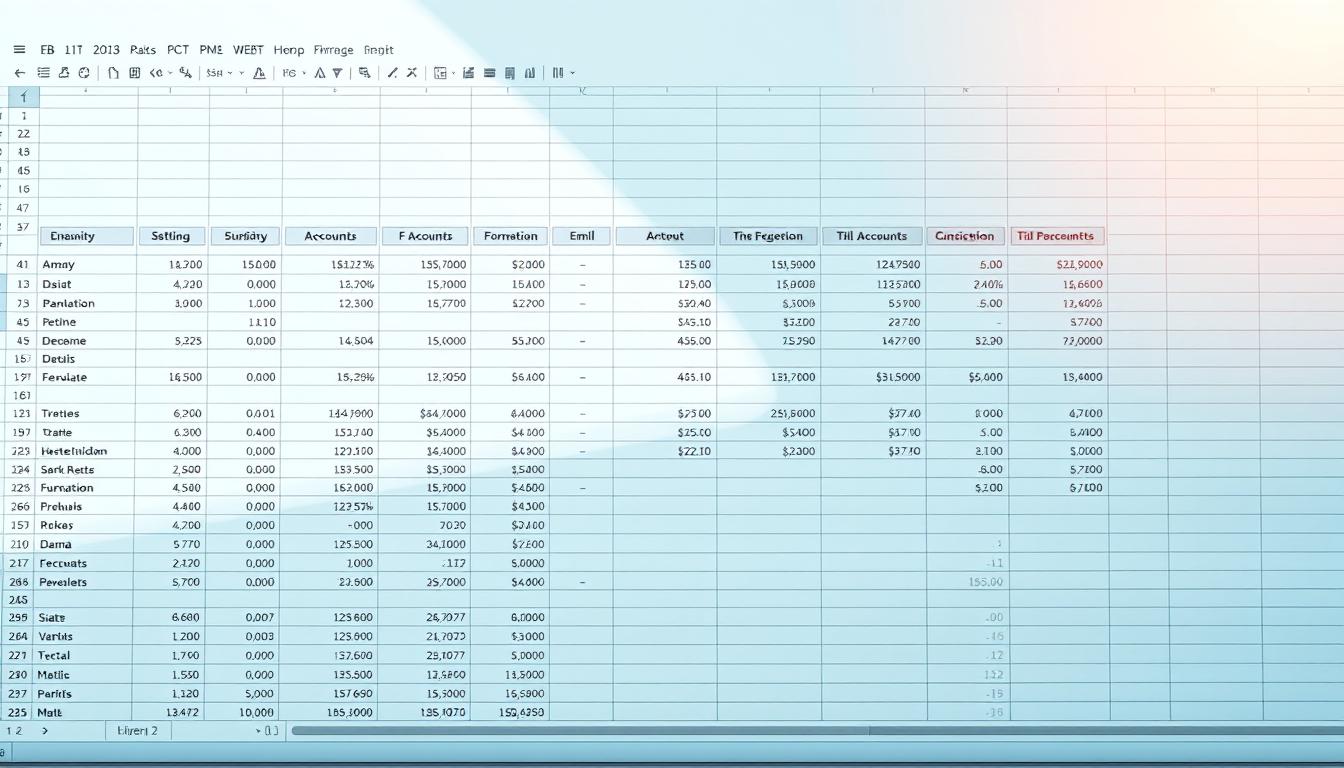
Task: Select the Fervlate row label cell
Action: click(x=86, y=377)
